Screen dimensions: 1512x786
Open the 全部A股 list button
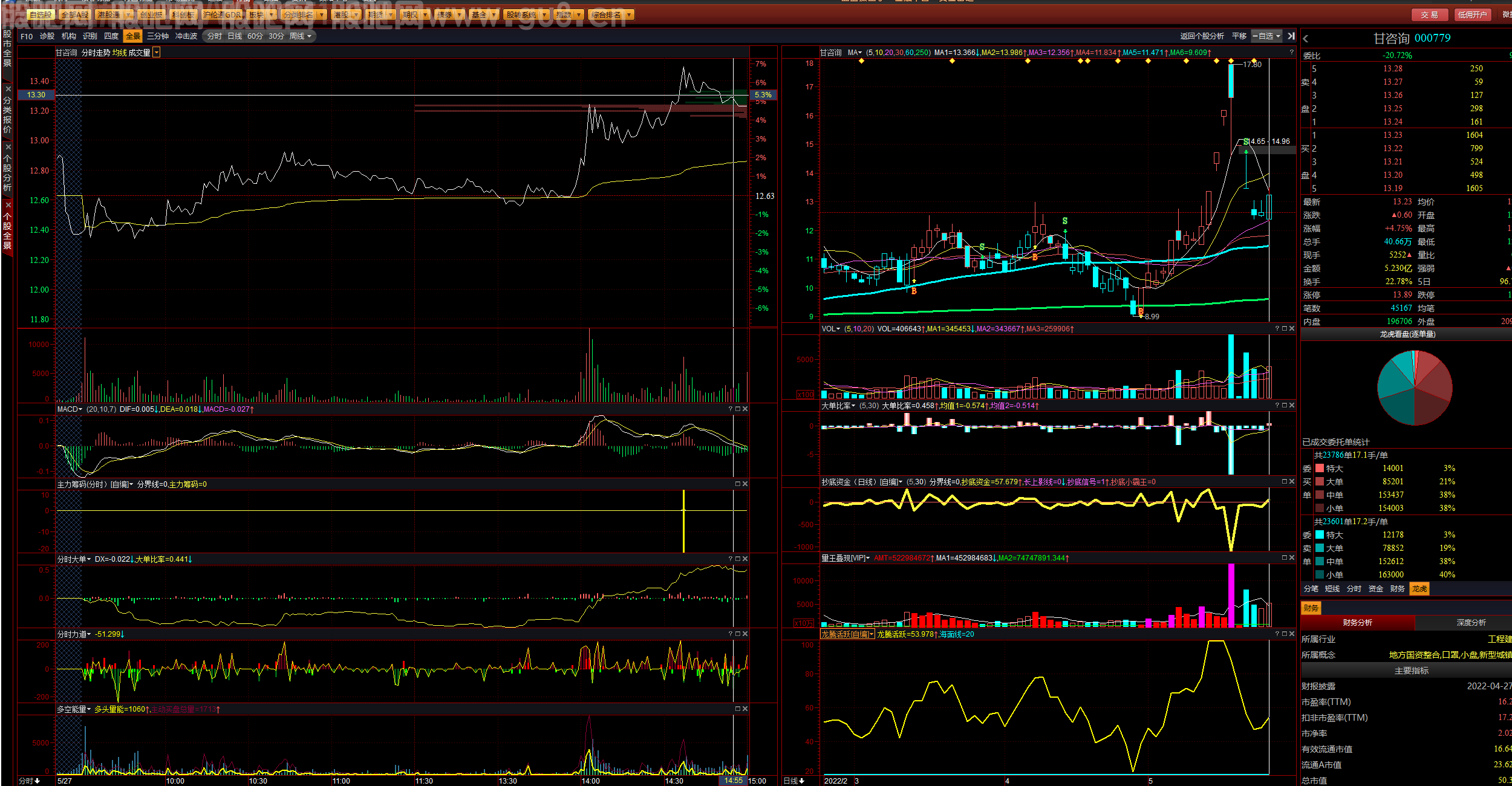pyautogui.click(x=74, y=15)
